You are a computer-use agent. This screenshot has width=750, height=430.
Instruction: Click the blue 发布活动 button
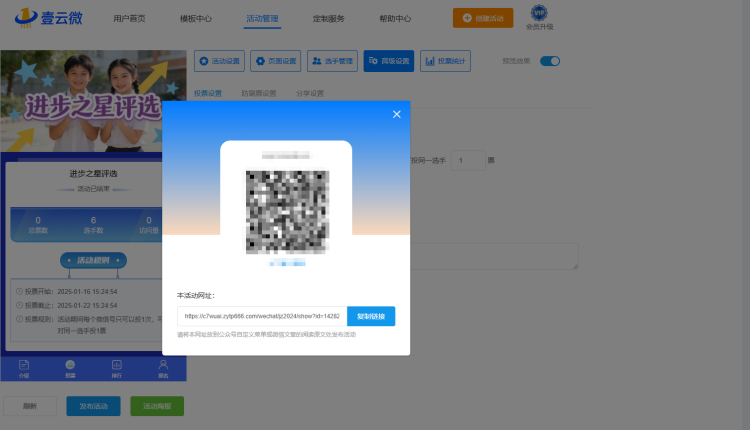click(x=93, y=406)
